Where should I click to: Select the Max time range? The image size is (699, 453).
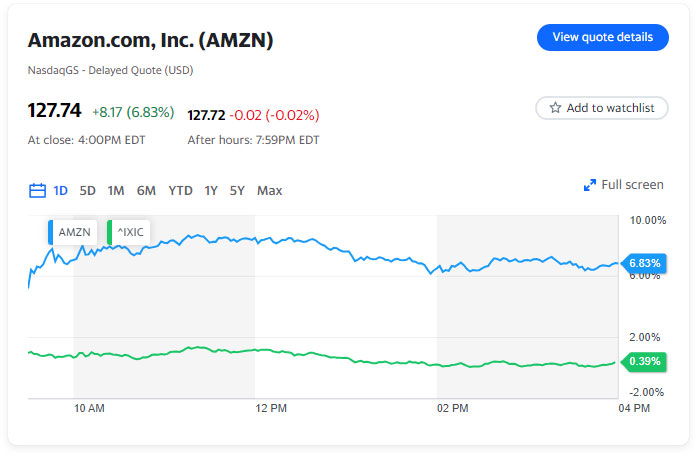click(x=269, y=190)
